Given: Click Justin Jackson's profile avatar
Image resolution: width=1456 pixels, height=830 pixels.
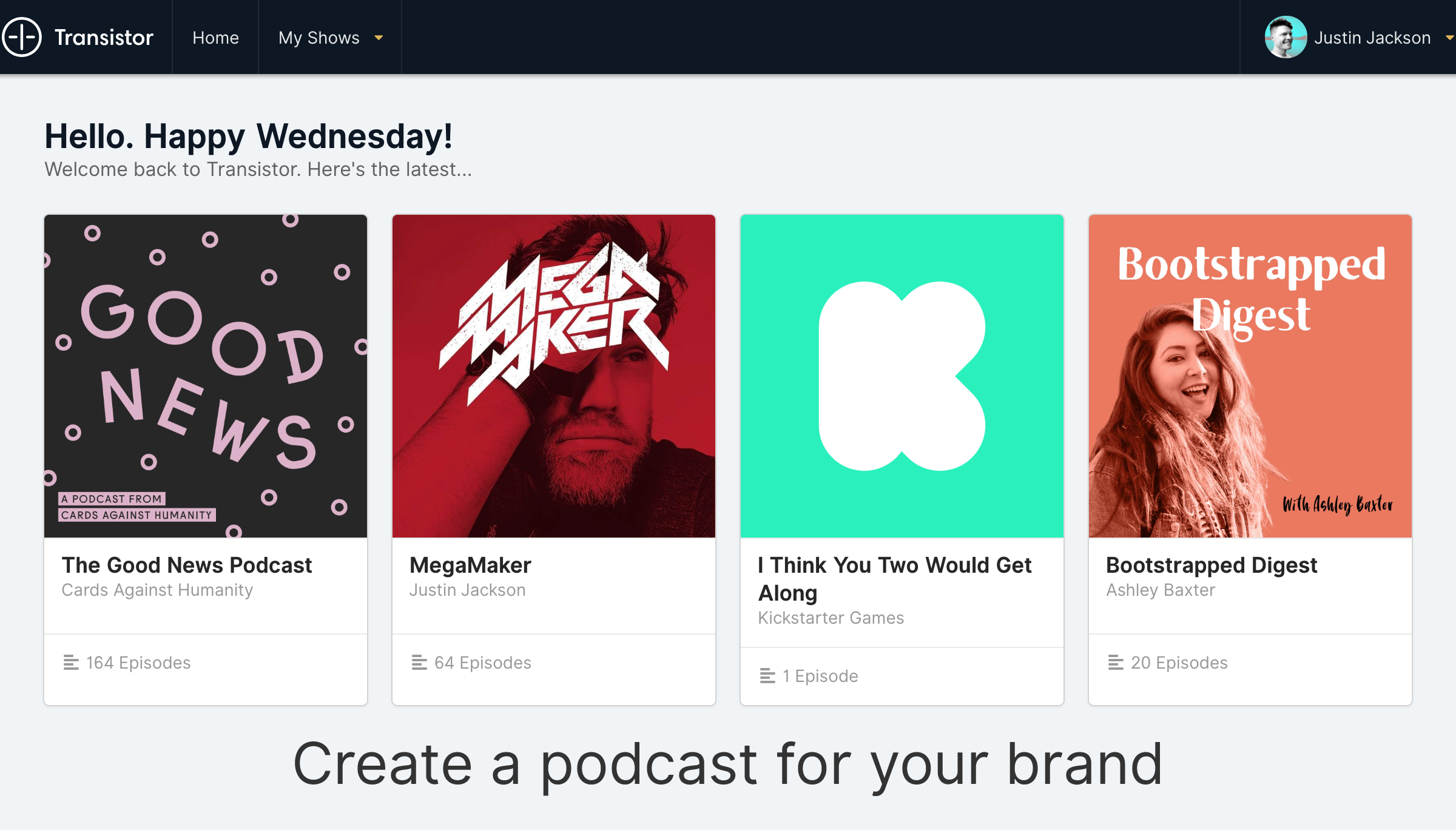Looking at the screenshot, I should [x=1286, y=38].
